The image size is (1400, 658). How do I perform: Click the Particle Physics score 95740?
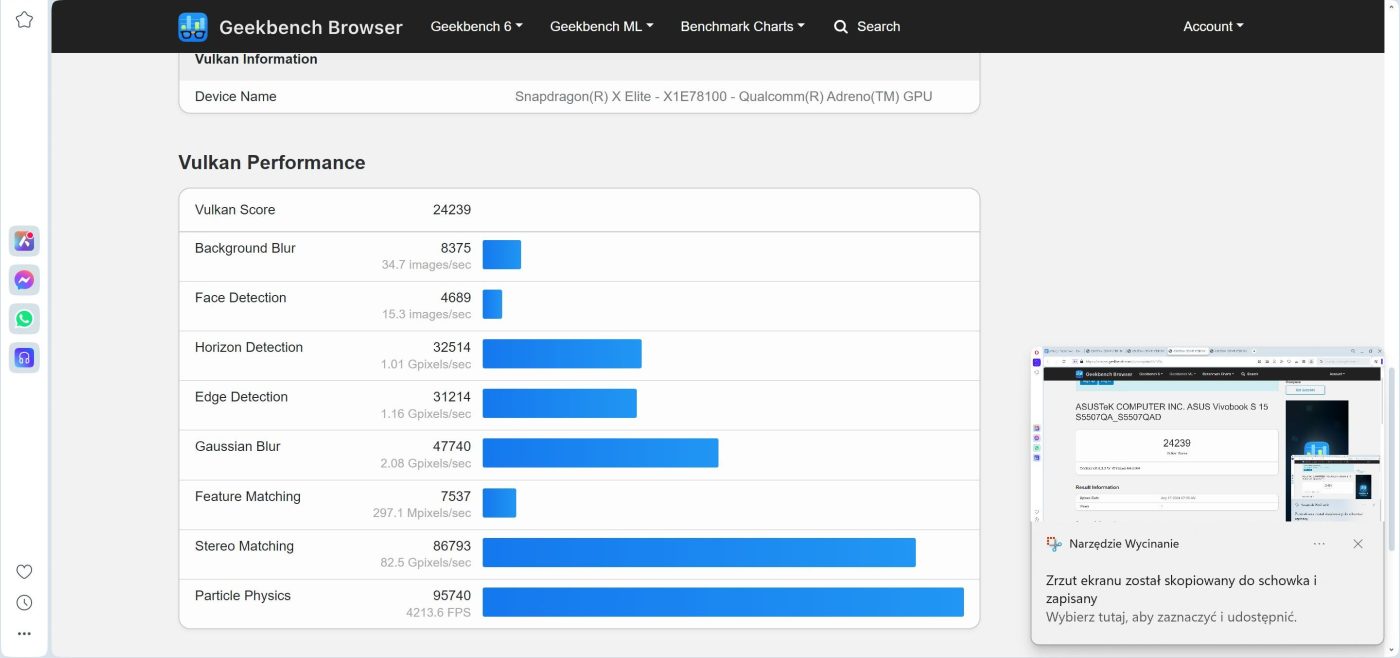pyautogui.click(x=452, y=595)
